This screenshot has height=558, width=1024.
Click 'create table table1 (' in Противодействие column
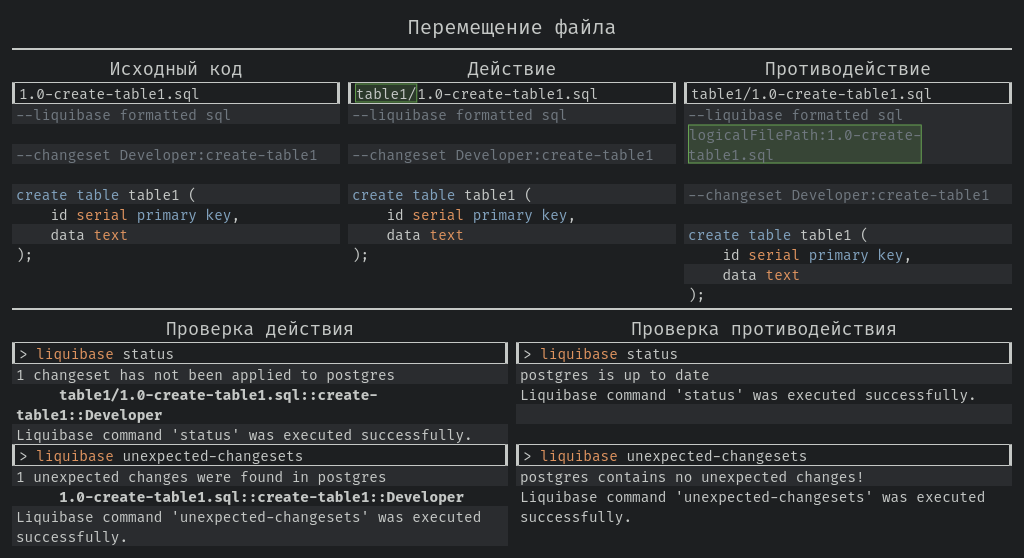pos(778,235)
